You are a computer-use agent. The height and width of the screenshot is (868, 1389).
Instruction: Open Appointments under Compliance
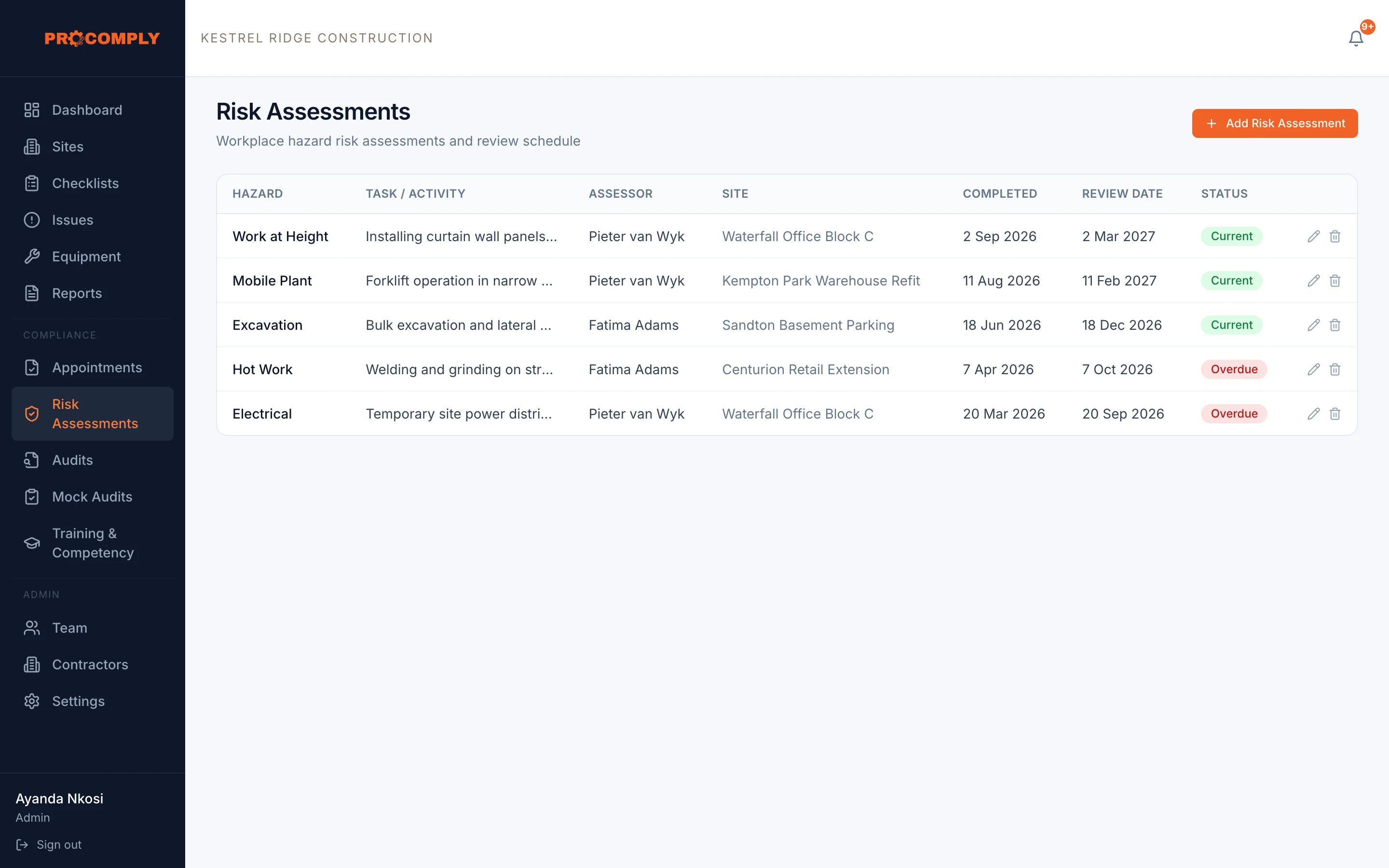point(93,367)
